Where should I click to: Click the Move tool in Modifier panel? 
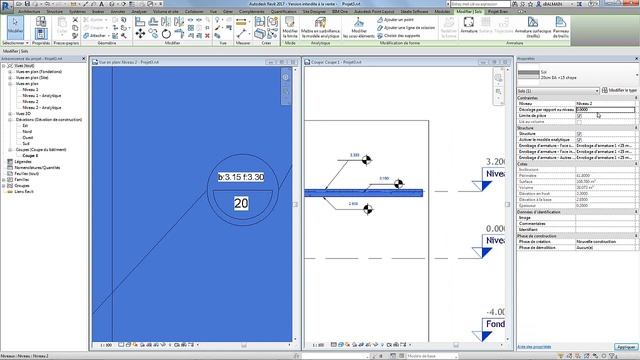140,33
